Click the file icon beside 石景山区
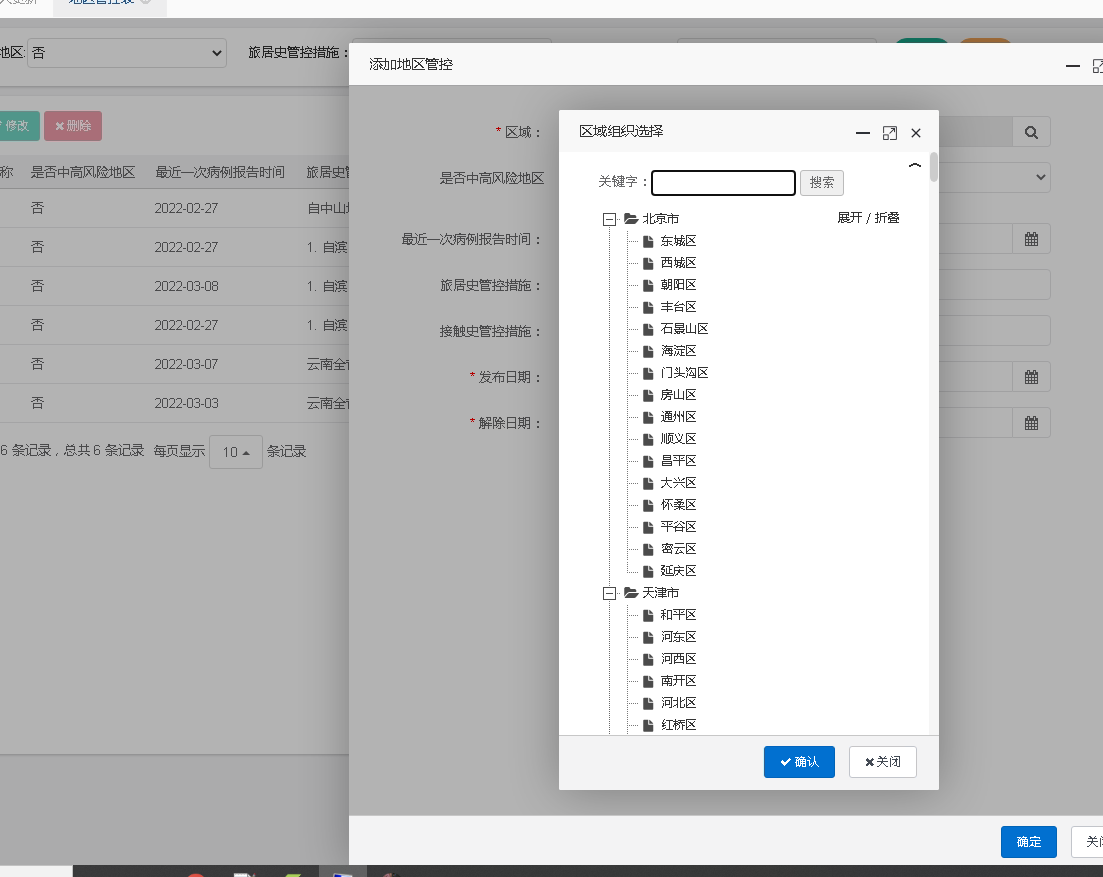 coord(648,329)
